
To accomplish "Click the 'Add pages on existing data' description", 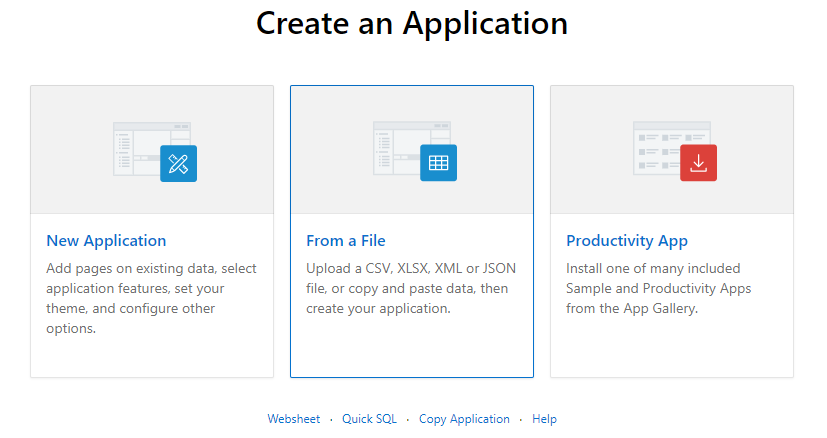I will (x=151, y=298).
